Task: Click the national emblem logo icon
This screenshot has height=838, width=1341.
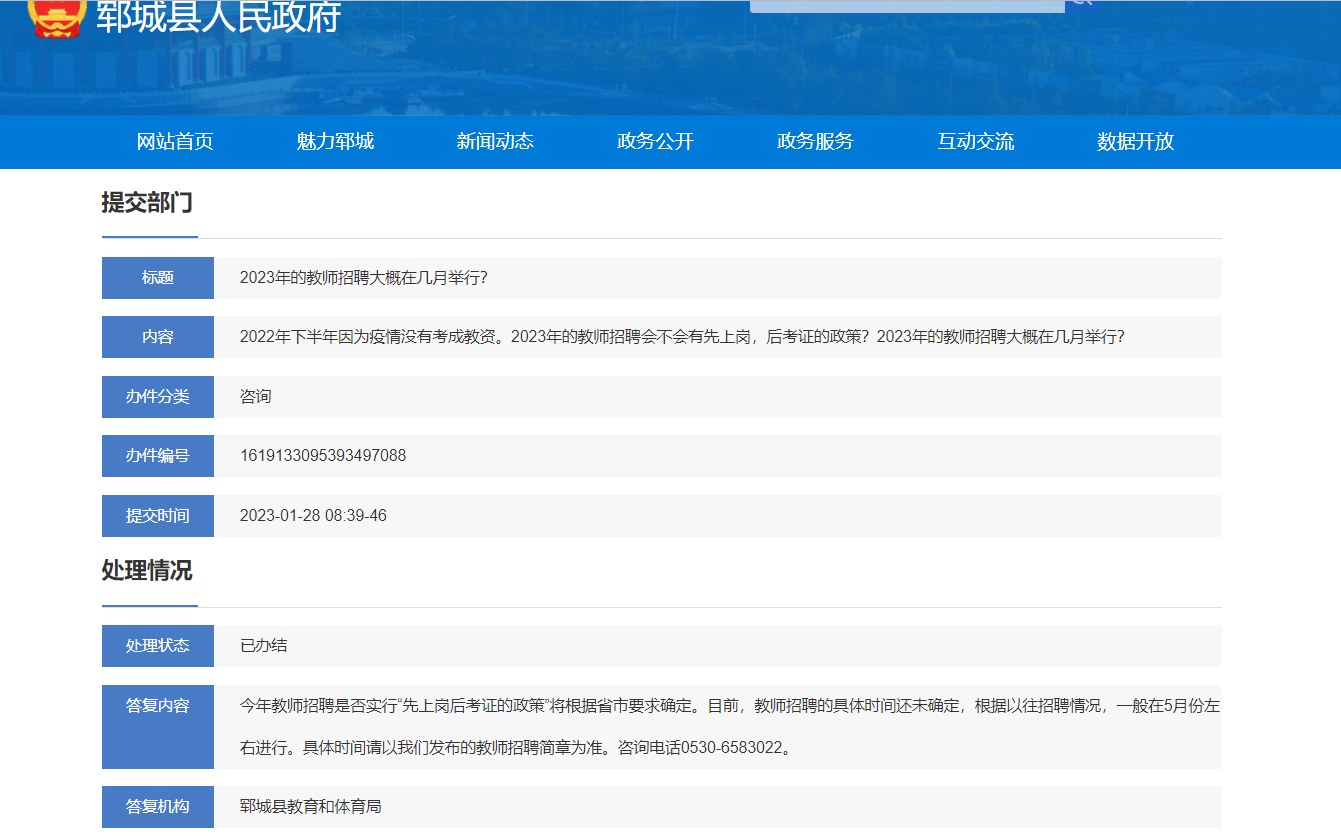Action: pyautogui.click(x=57, y=18)
